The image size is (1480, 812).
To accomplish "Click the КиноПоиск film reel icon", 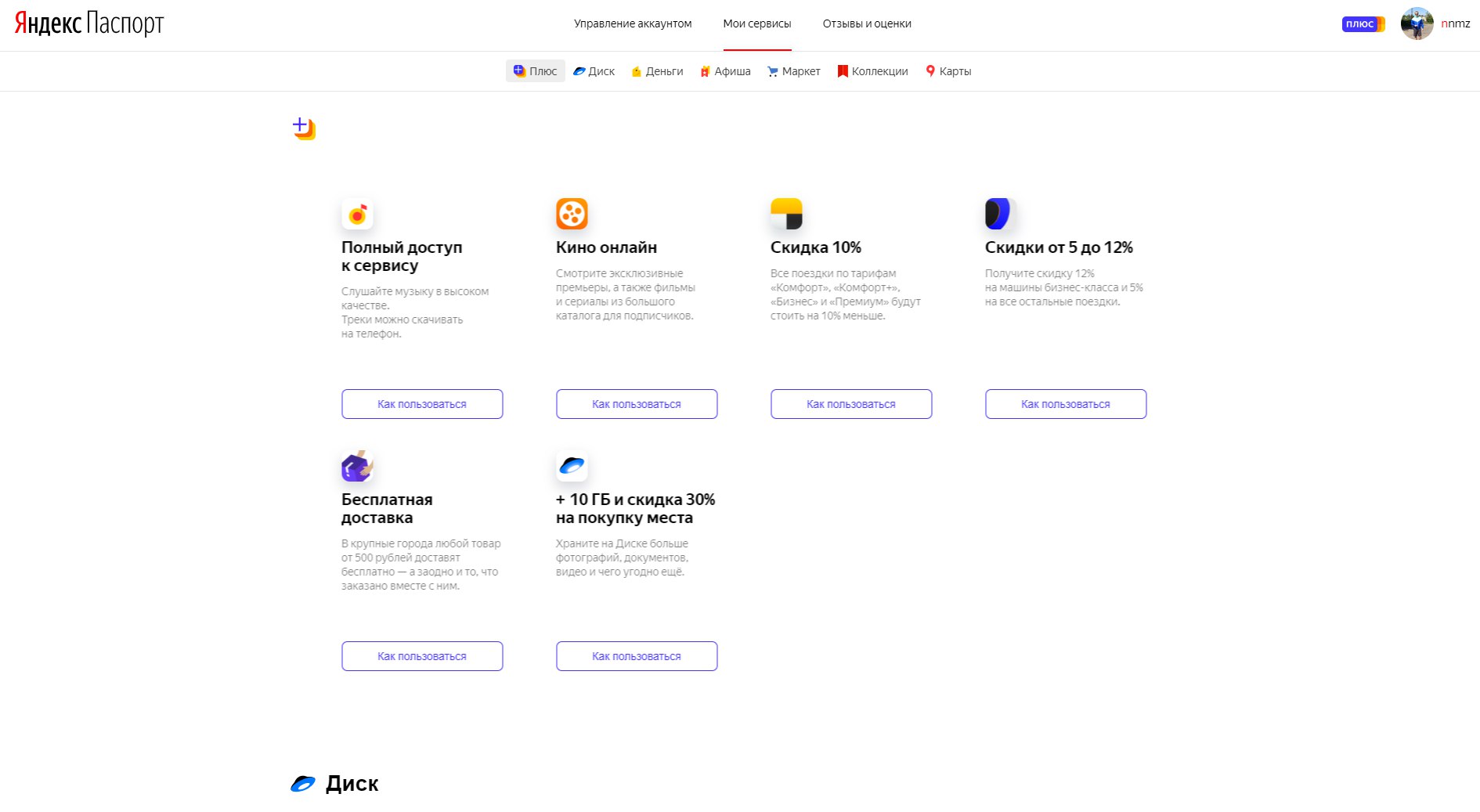I will [572, 214].
